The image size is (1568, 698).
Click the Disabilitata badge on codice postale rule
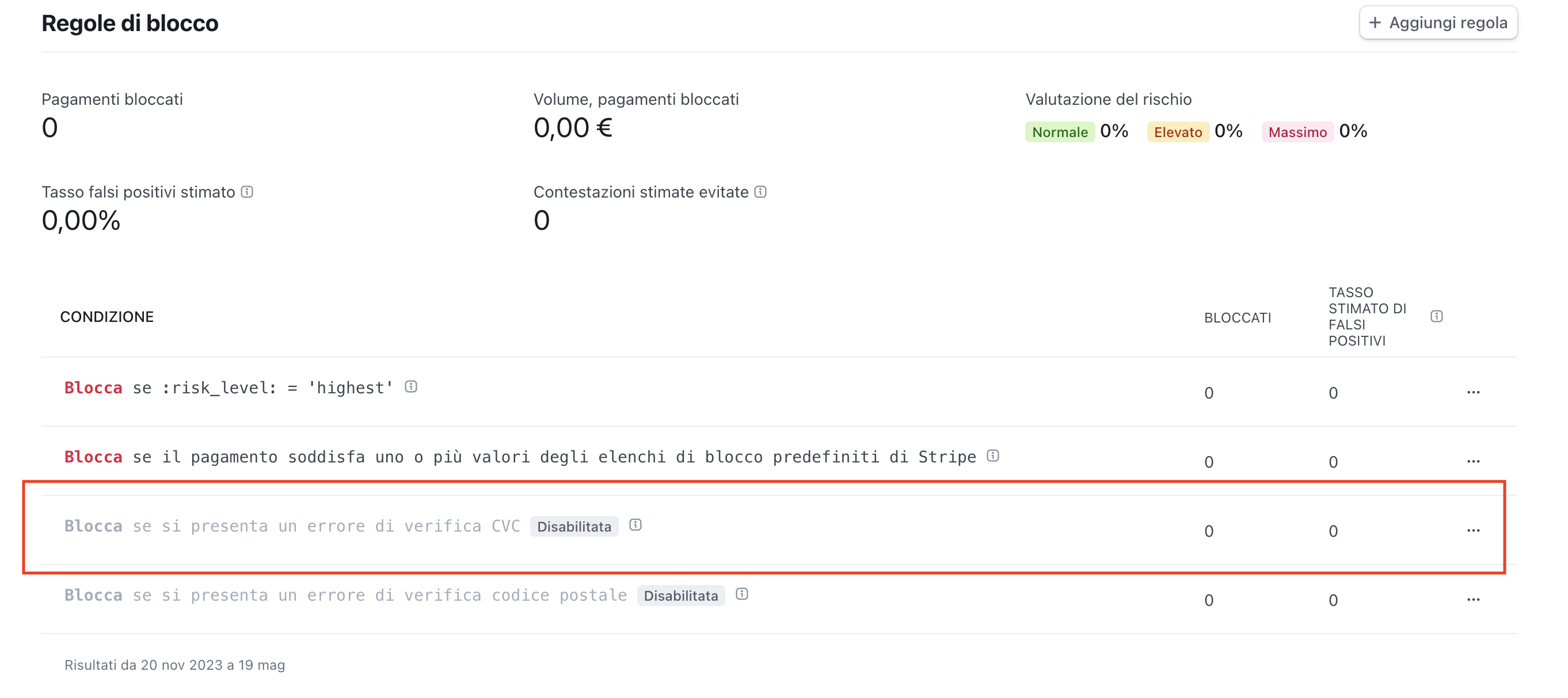tap(680, 595)
